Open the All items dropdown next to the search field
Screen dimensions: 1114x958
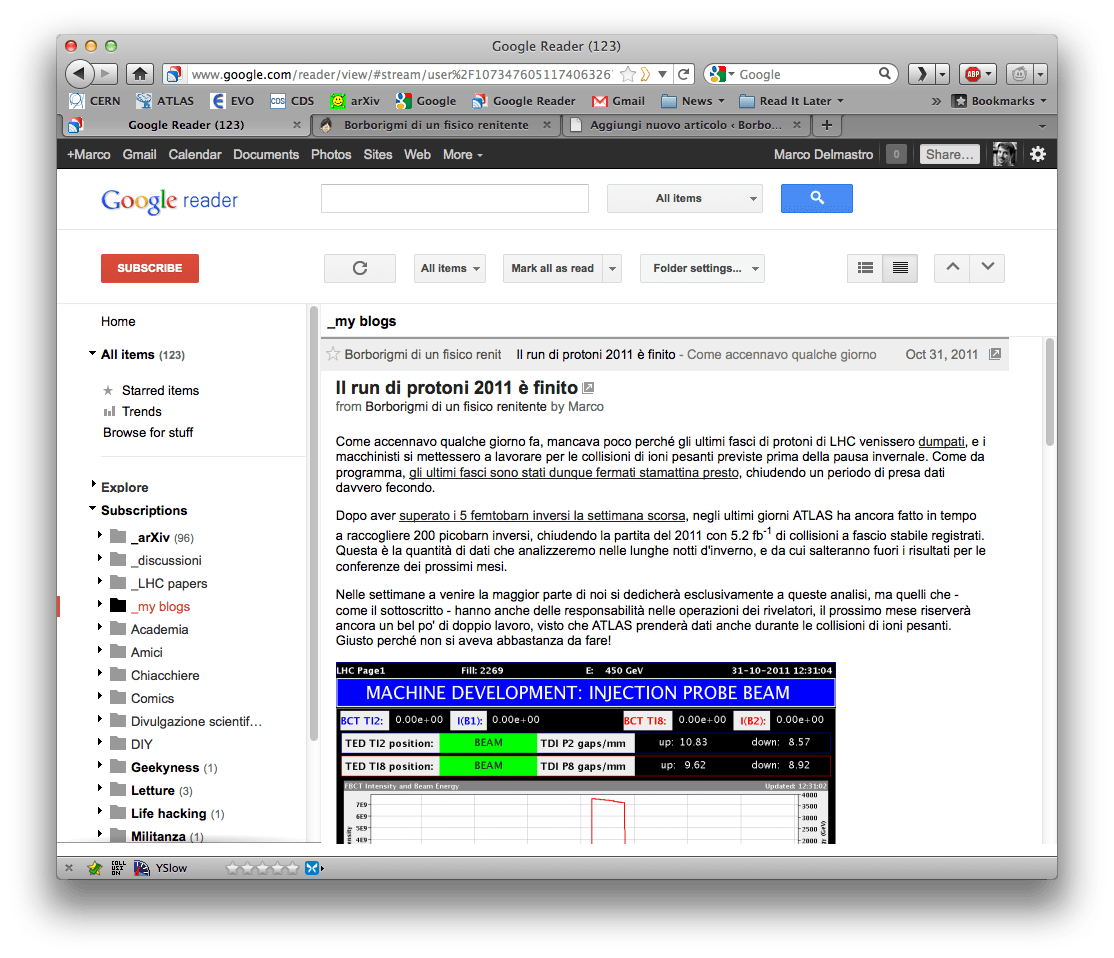point(685,198)
